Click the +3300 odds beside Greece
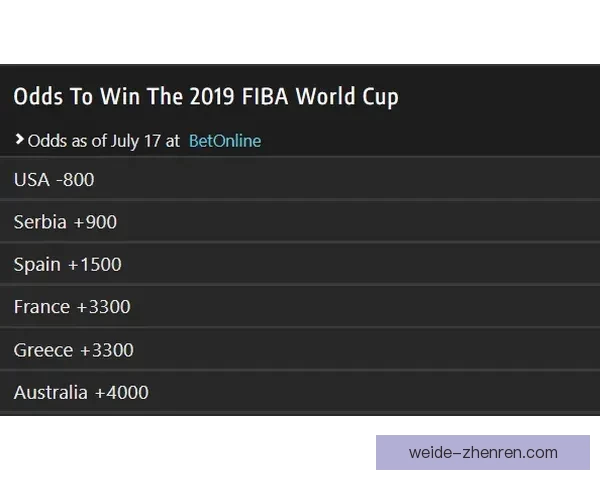The width and height of the screenshot is (600, 480). [107, 350]
